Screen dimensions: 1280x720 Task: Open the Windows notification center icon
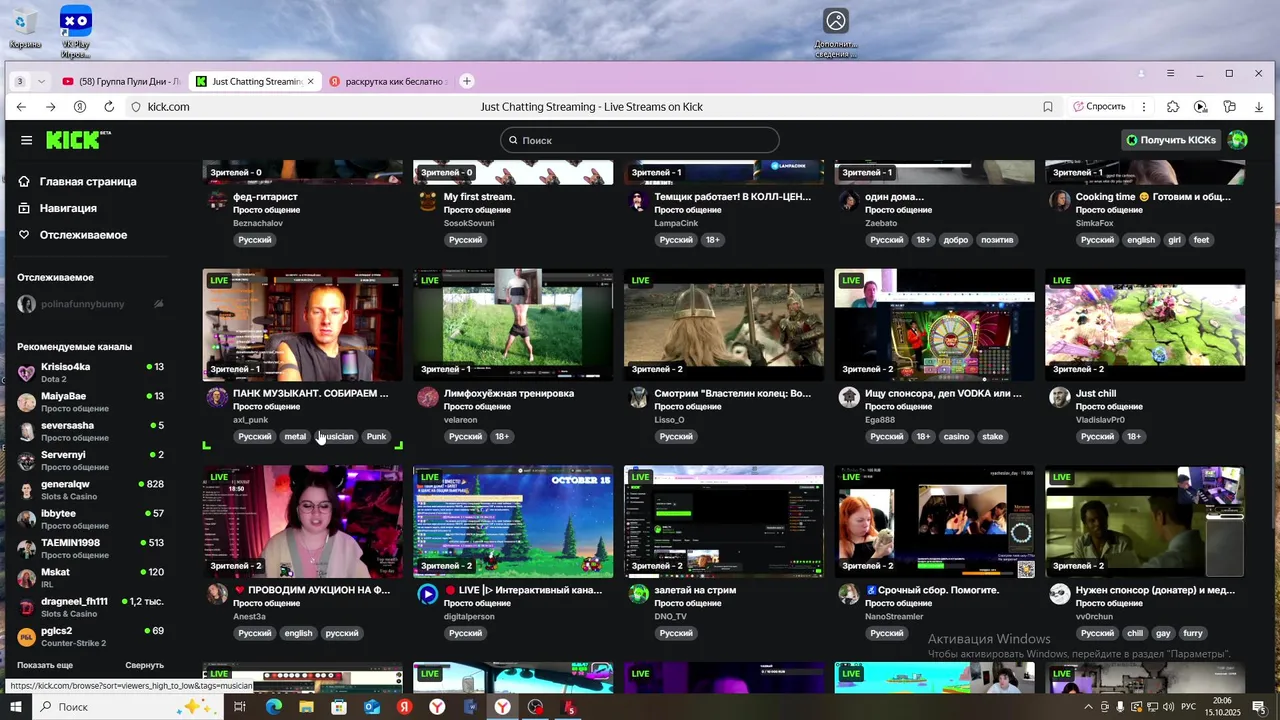[x=1259, y=707]
